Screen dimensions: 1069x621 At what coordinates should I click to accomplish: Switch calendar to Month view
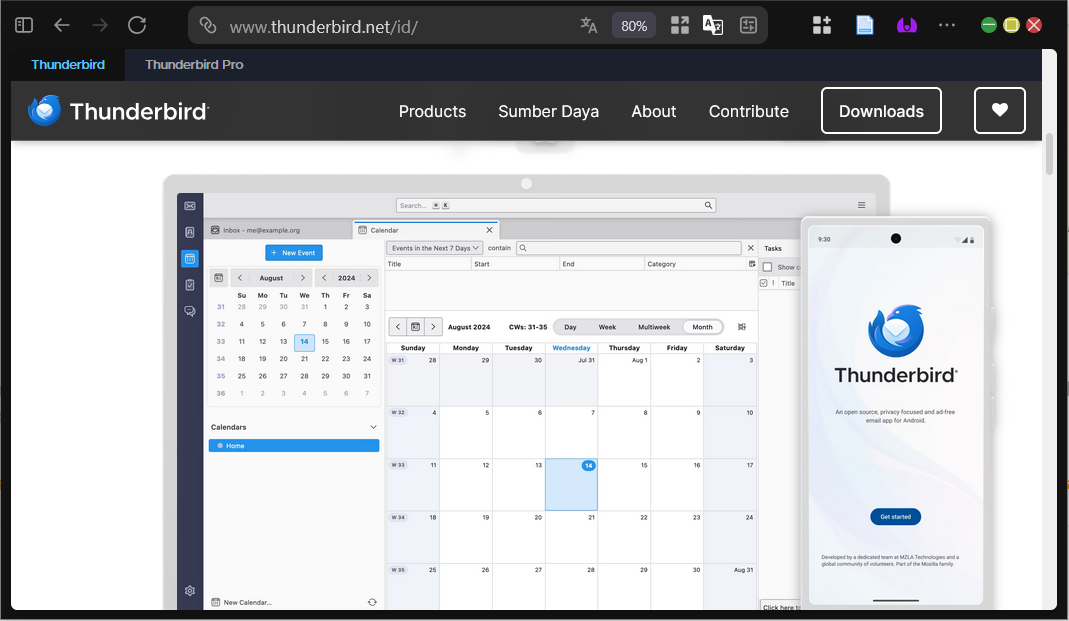pyautogui.click(x=702, y=327)
